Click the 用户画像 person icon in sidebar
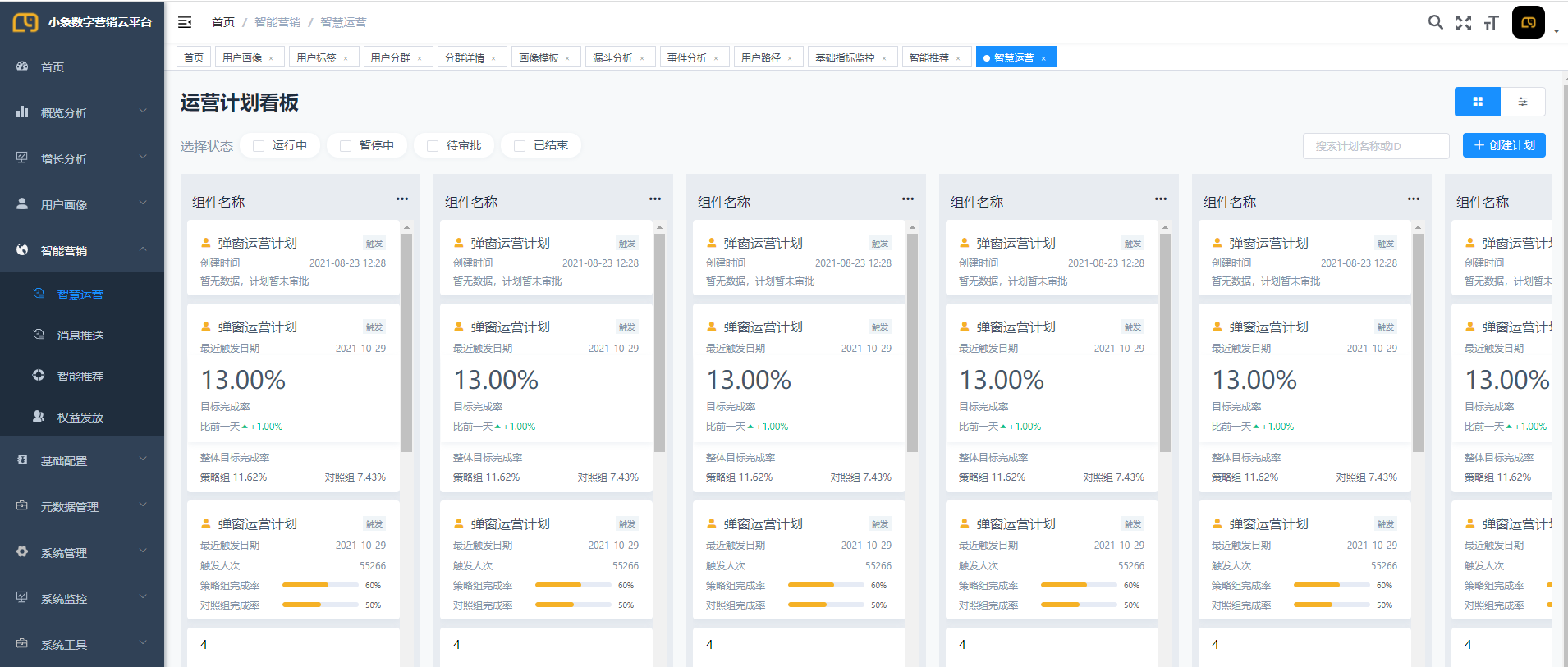The width and height of the screenshot is (1568, 667). (22, 203)
